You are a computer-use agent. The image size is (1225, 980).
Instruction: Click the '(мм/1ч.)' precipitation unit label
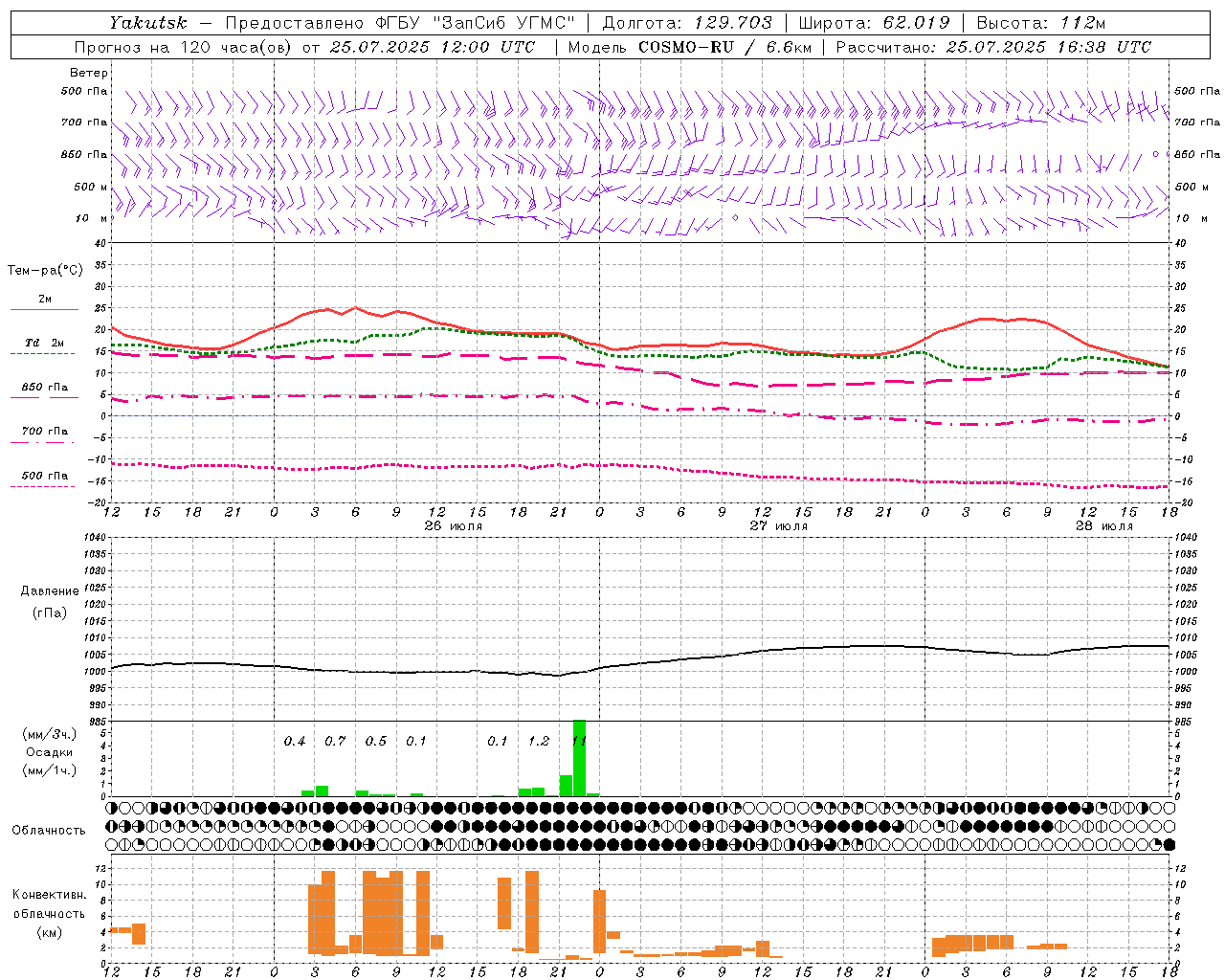coord(50,770)
